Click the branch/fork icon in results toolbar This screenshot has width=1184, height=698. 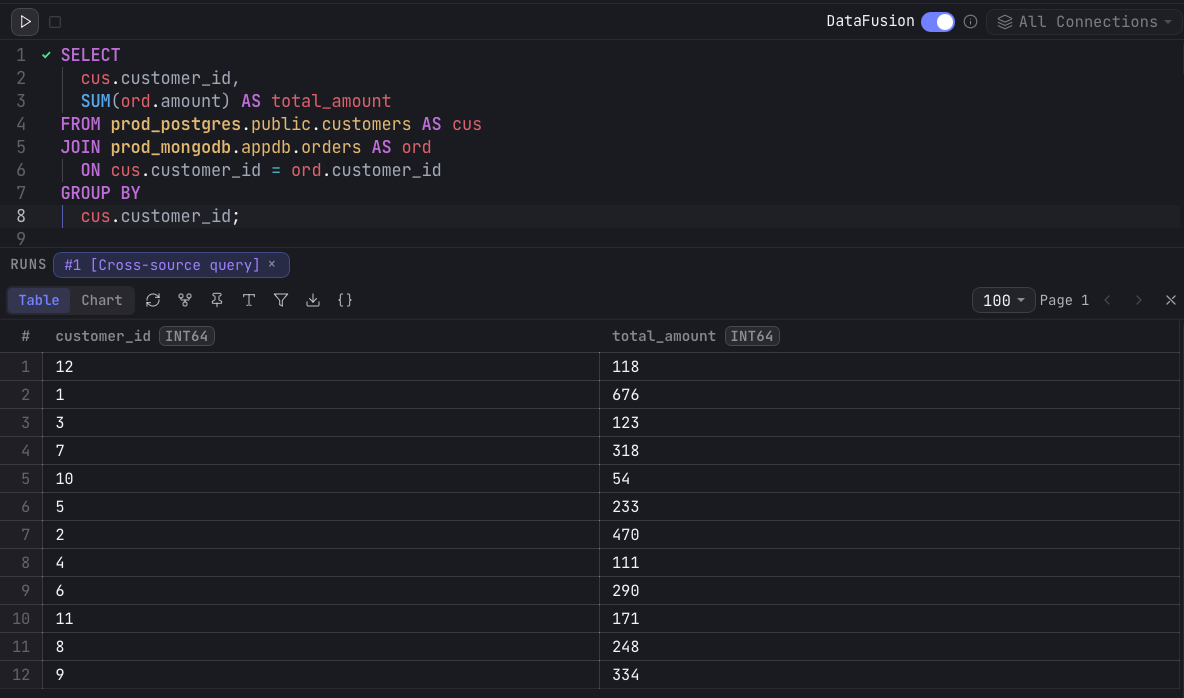point(185,300)
